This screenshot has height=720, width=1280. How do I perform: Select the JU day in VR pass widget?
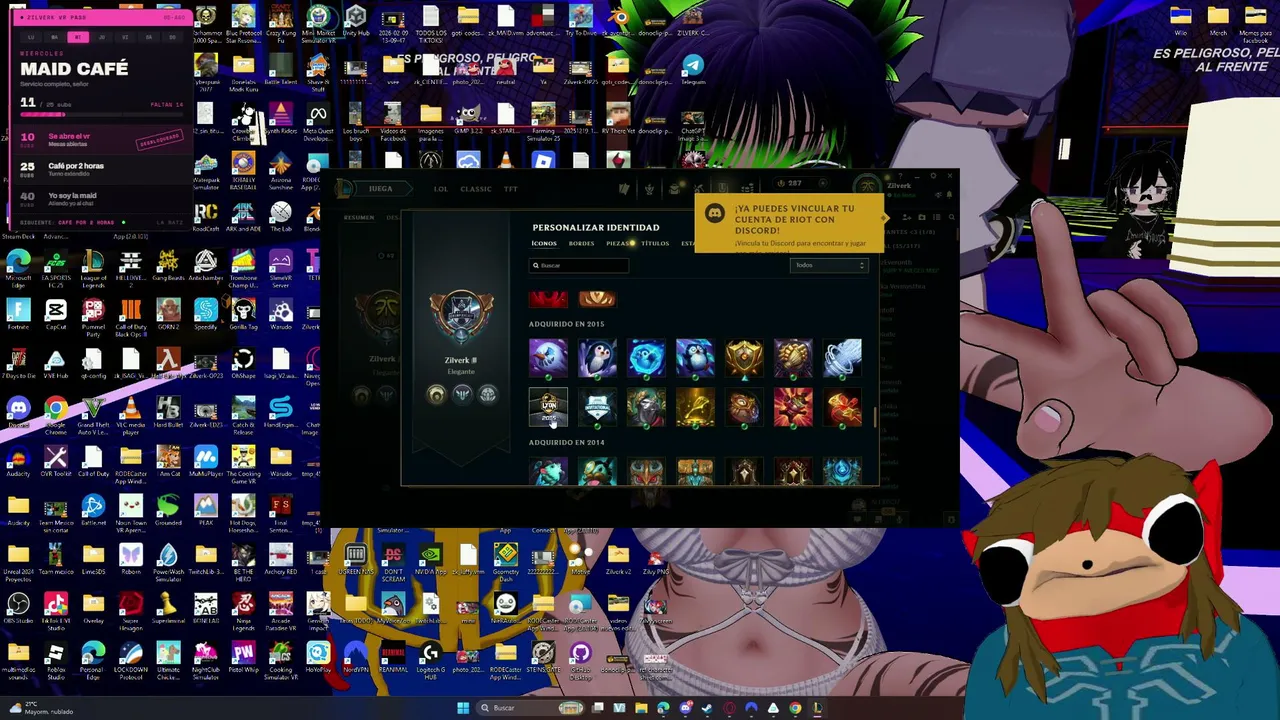tap(101, 37)
